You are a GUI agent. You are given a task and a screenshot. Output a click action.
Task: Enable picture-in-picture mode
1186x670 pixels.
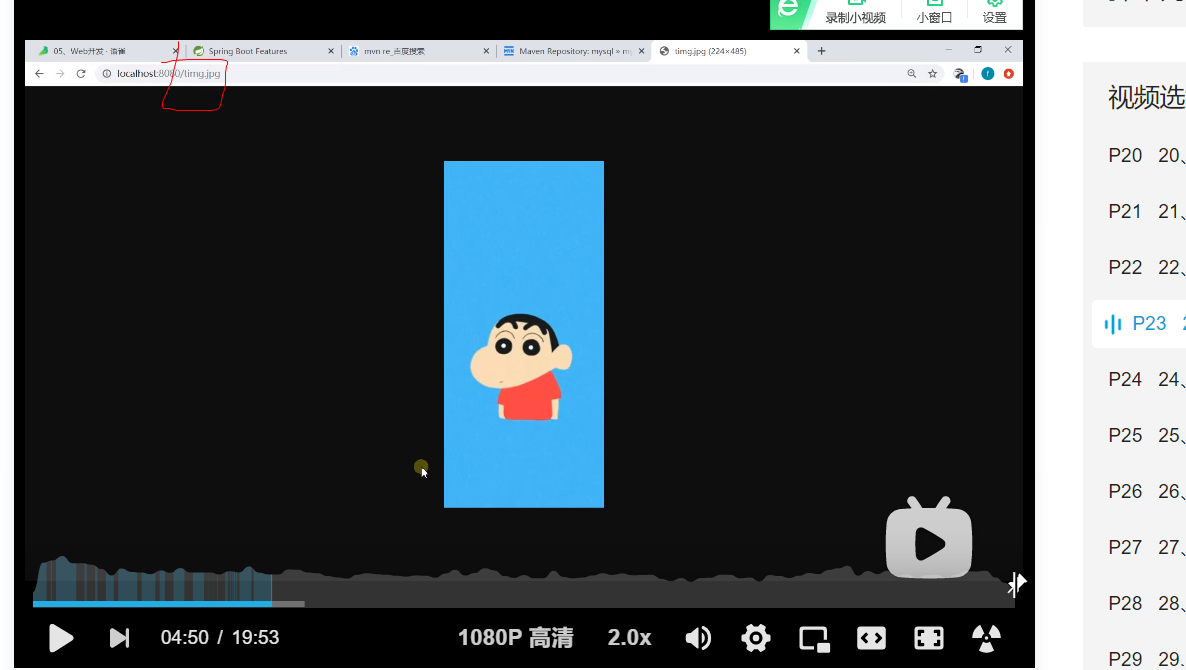point(814,639)
